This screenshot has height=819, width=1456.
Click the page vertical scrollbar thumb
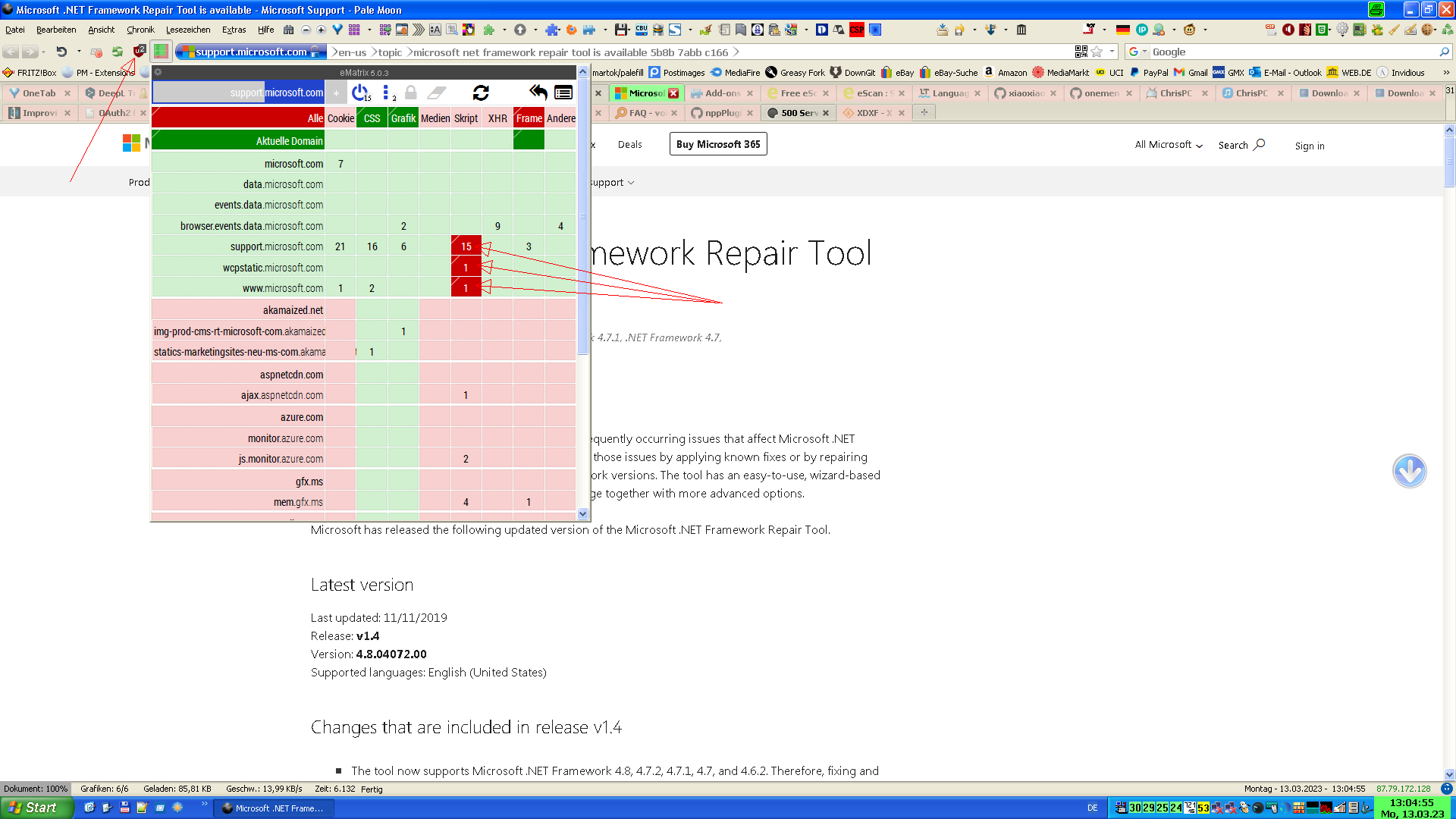tap(1449, 162)
